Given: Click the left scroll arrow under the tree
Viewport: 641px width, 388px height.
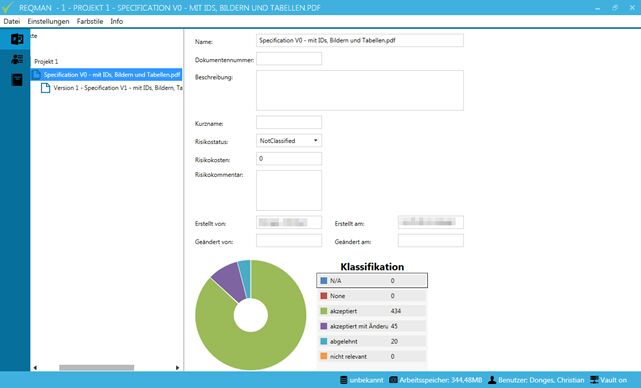Looking at the screenshot, I should (35, 368).
